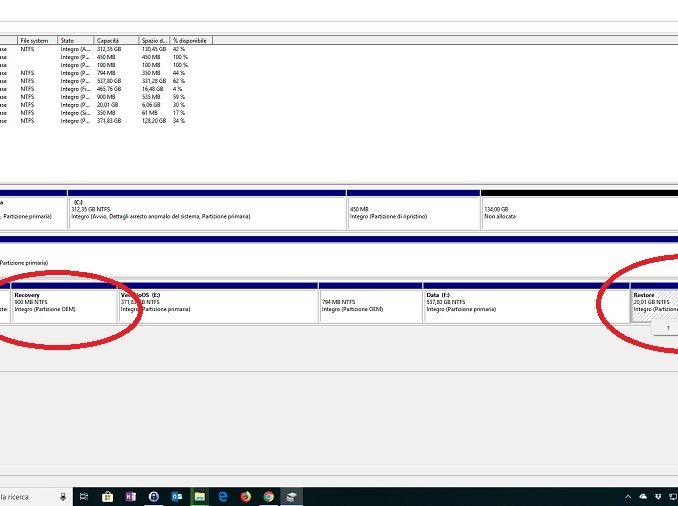
Task: Click the 16,48 GB free space cell
Action: tap(153, 89)
